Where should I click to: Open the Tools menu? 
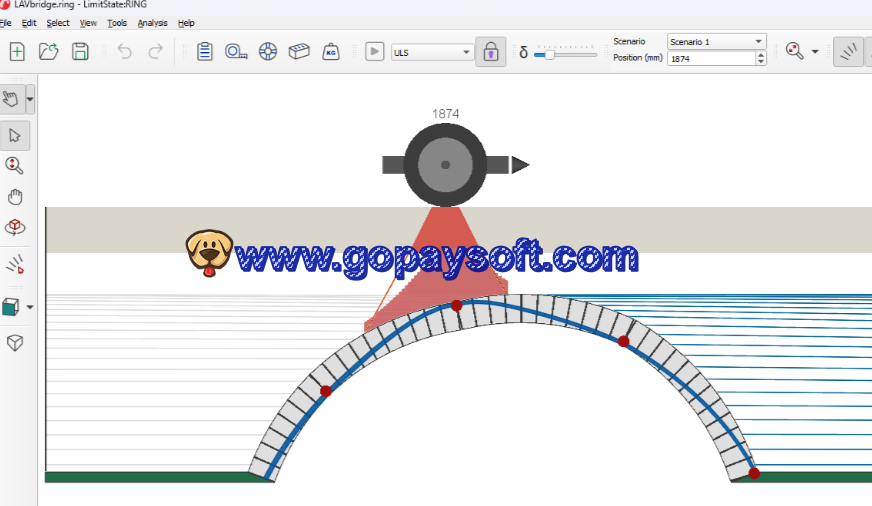pos(117,22)
